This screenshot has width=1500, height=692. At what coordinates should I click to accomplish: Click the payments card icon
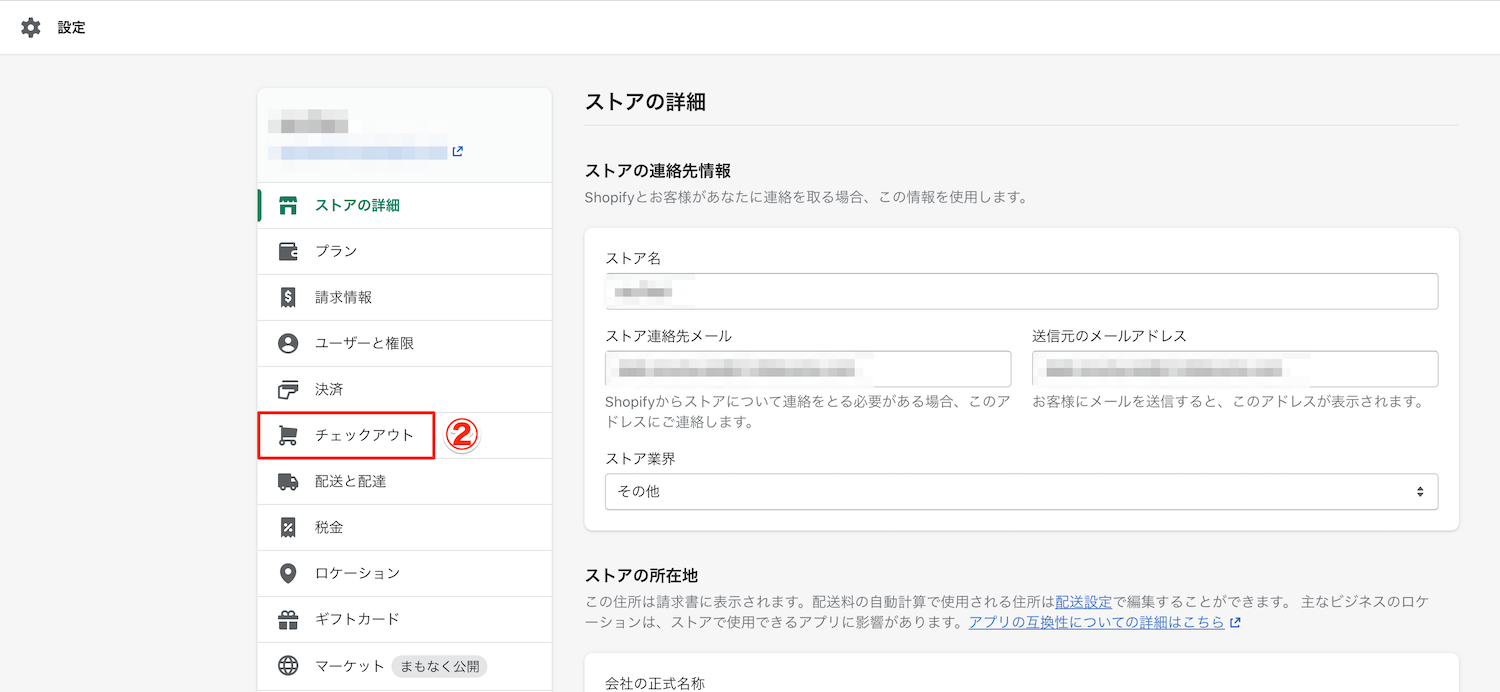tap(288, 390)
